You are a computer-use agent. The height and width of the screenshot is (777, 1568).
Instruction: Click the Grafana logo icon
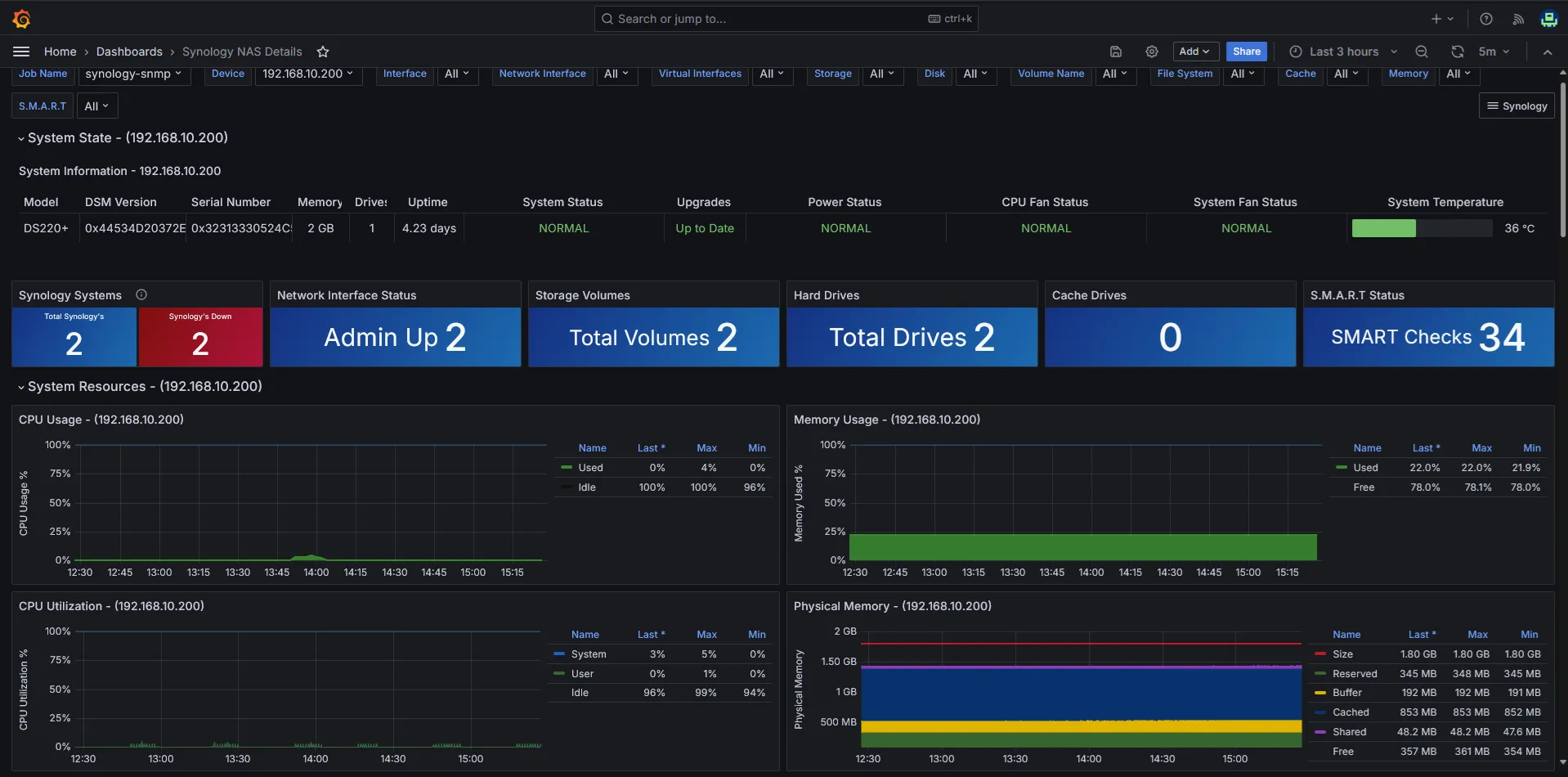[22, 19]
